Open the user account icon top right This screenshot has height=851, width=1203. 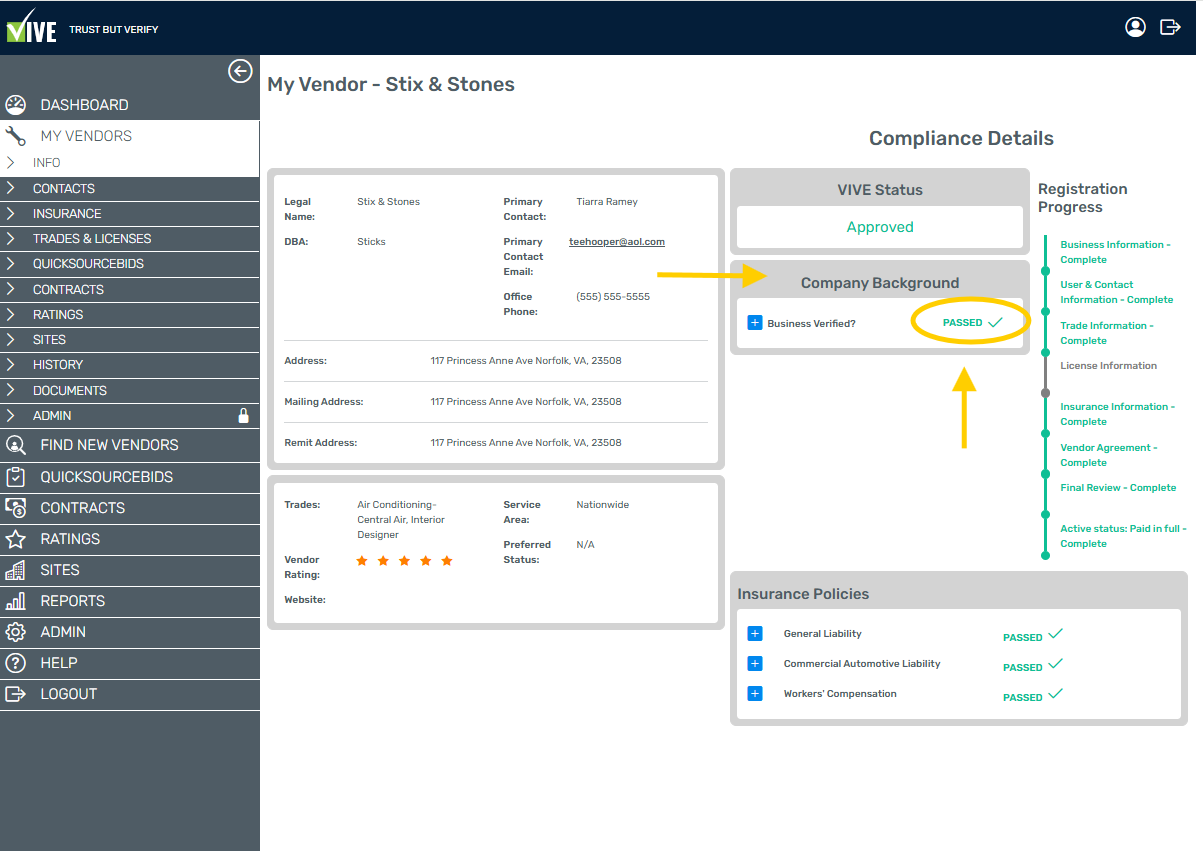1135,27
